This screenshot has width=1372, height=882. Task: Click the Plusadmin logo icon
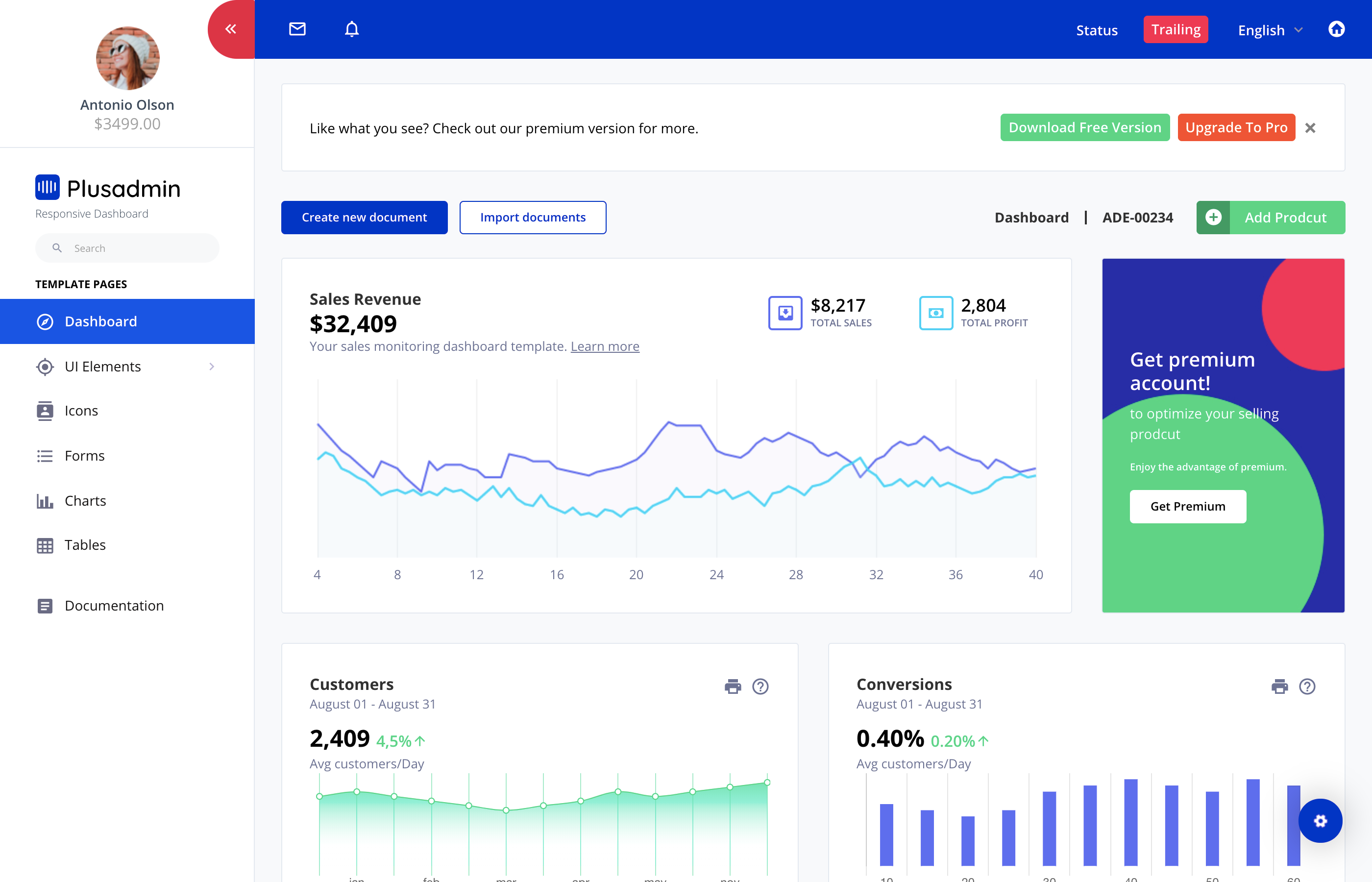pos(47,187)
